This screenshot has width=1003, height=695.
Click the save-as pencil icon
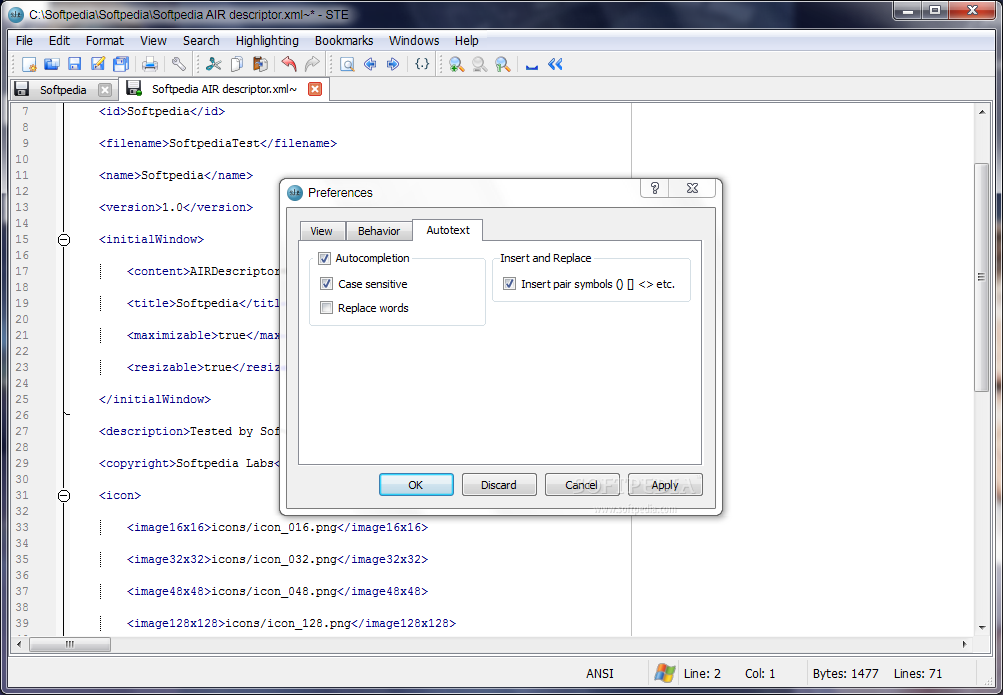click(x=98, y=64)
